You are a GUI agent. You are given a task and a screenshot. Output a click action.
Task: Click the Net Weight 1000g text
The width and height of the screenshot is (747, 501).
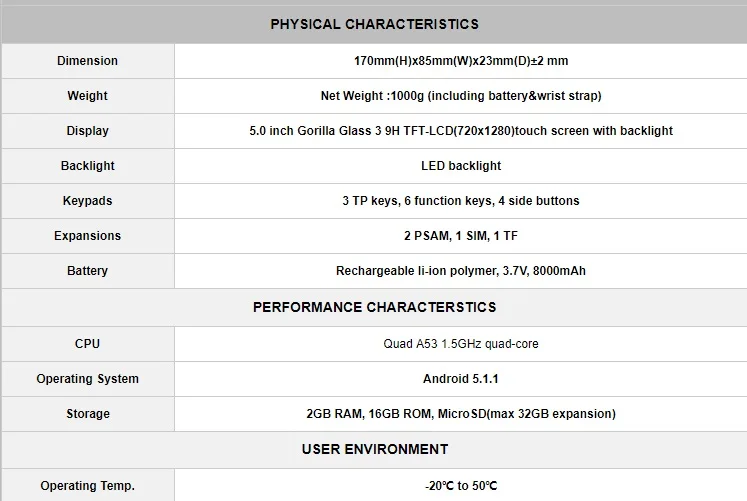461,96
